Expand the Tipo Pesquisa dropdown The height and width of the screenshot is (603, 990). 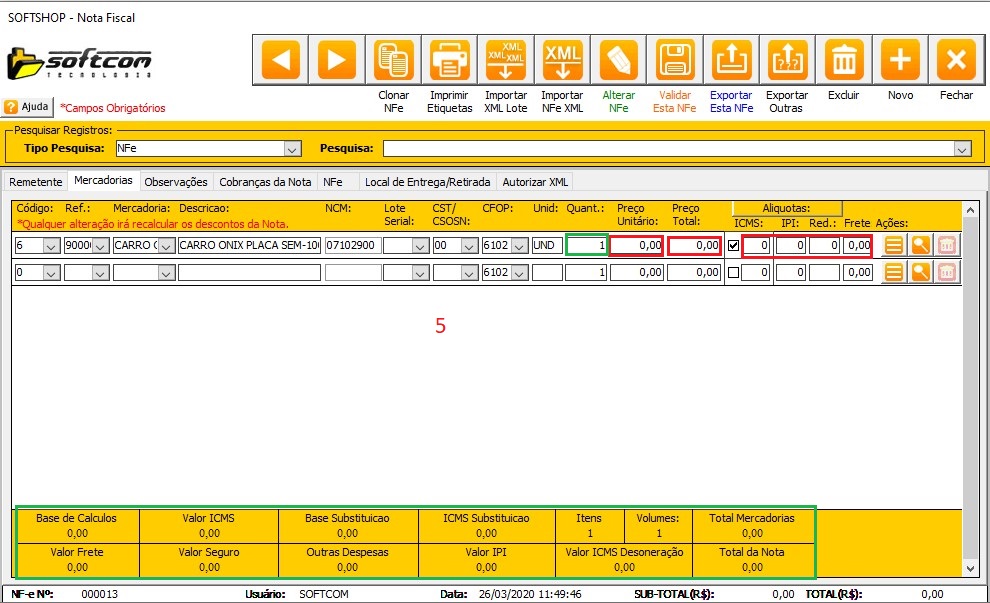point(292,148)
